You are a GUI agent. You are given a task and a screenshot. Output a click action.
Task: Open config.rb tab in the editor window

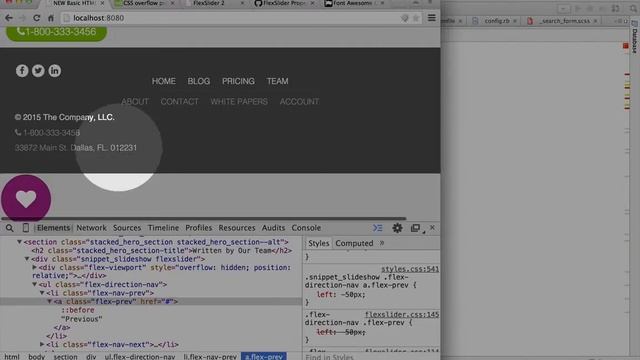coord(497,21)
